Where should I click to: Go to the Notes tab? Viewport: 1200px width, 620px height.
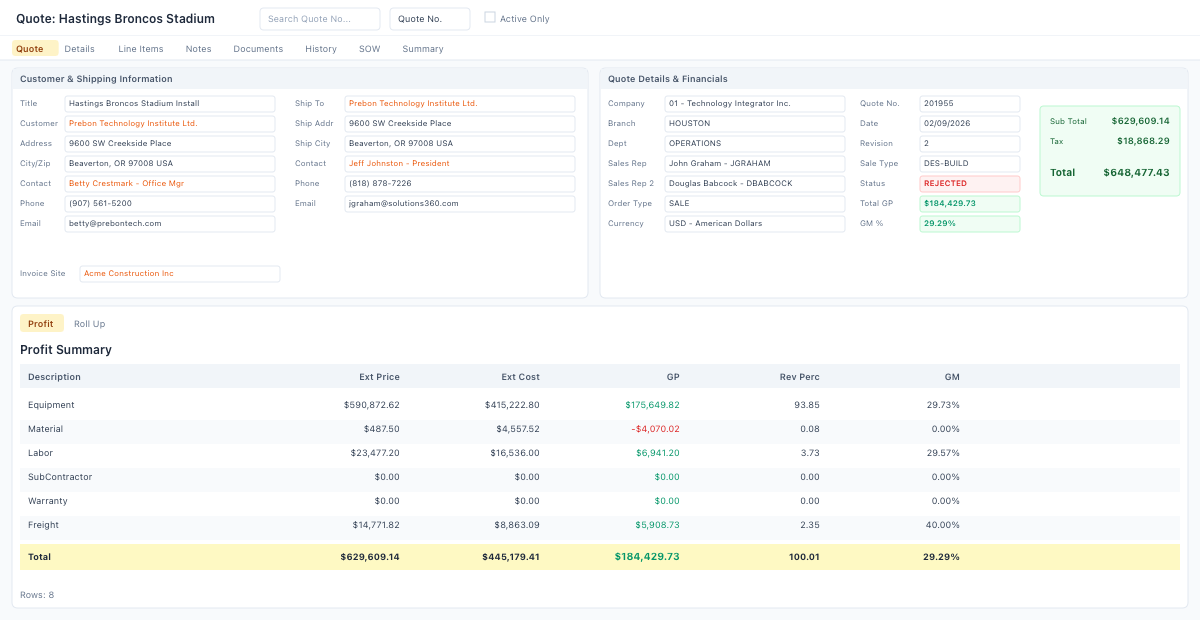[x=198, y=49]
